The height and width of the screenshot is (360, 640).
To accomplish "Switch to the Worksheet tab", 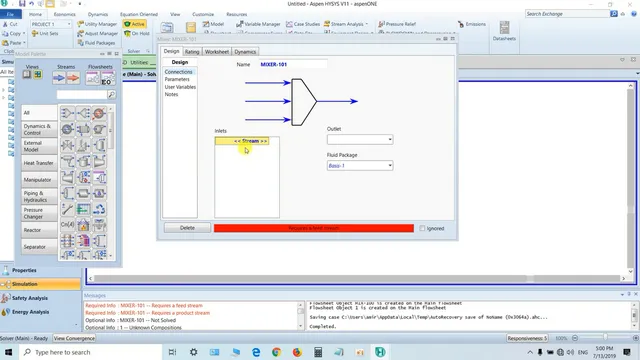I will tap(217, 52).
